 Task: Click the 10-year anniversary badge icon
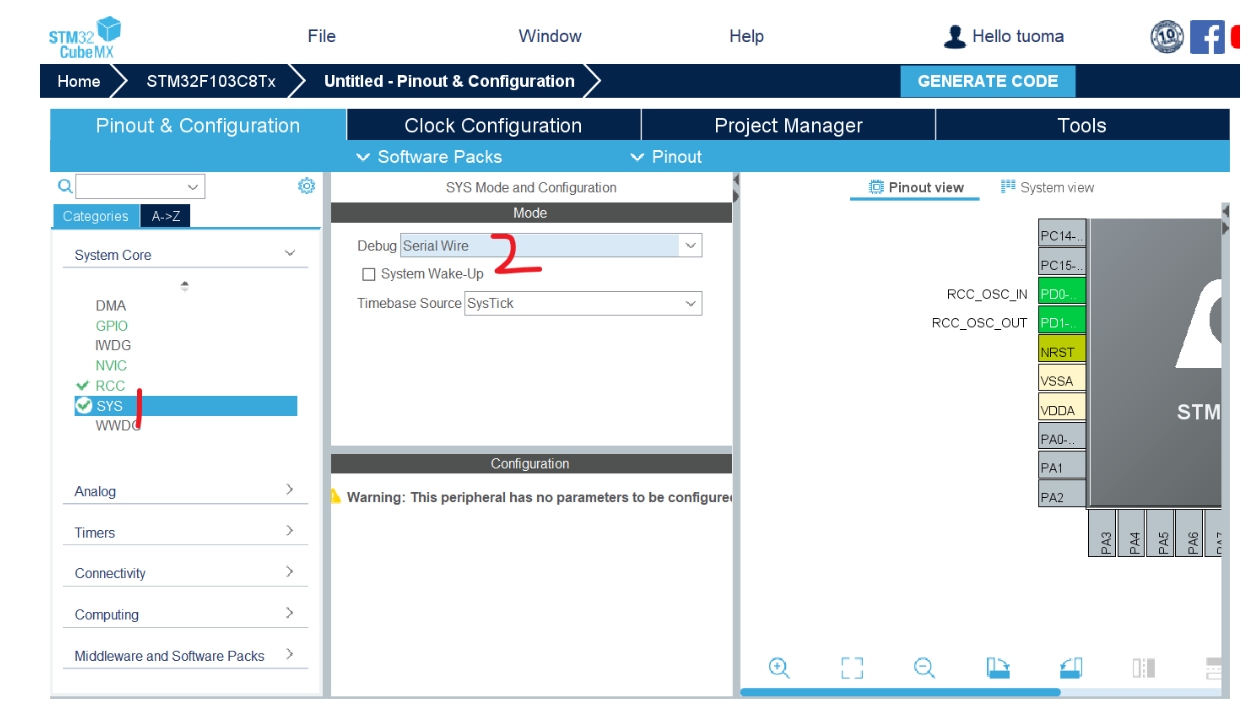point(1167,37)
